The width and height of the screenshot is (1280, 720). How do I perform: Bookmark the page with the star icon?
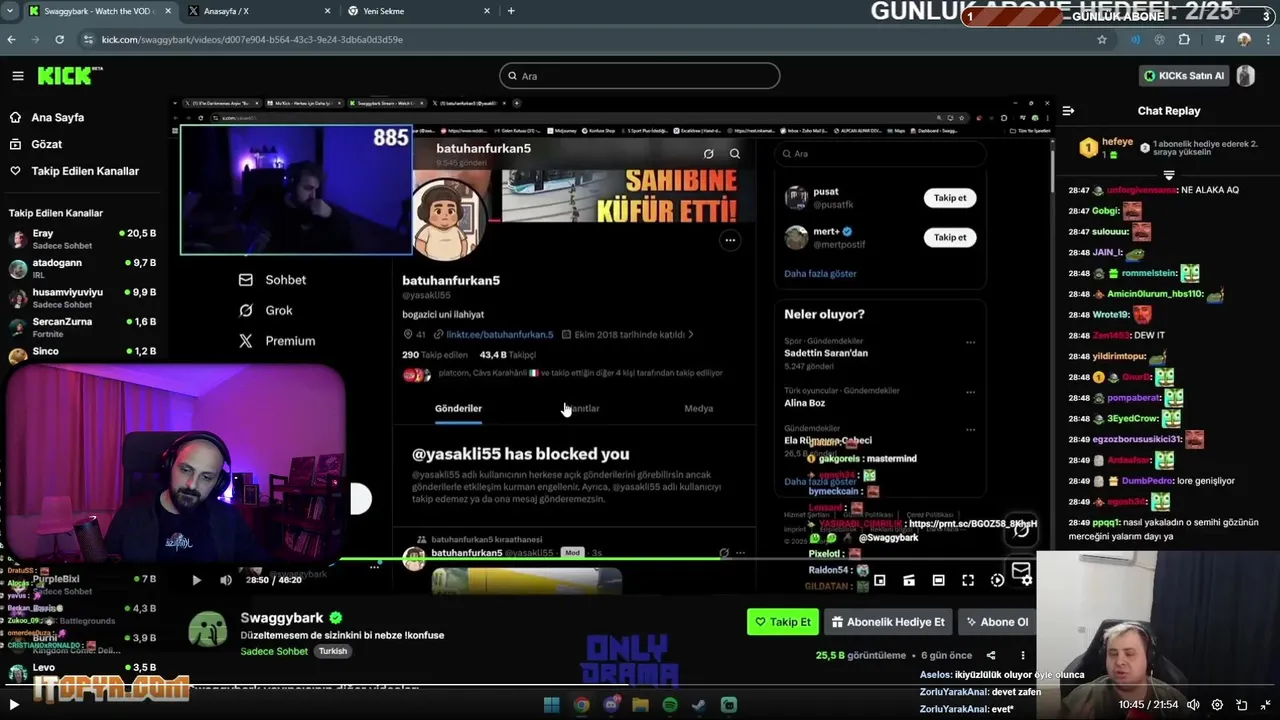1102,39
